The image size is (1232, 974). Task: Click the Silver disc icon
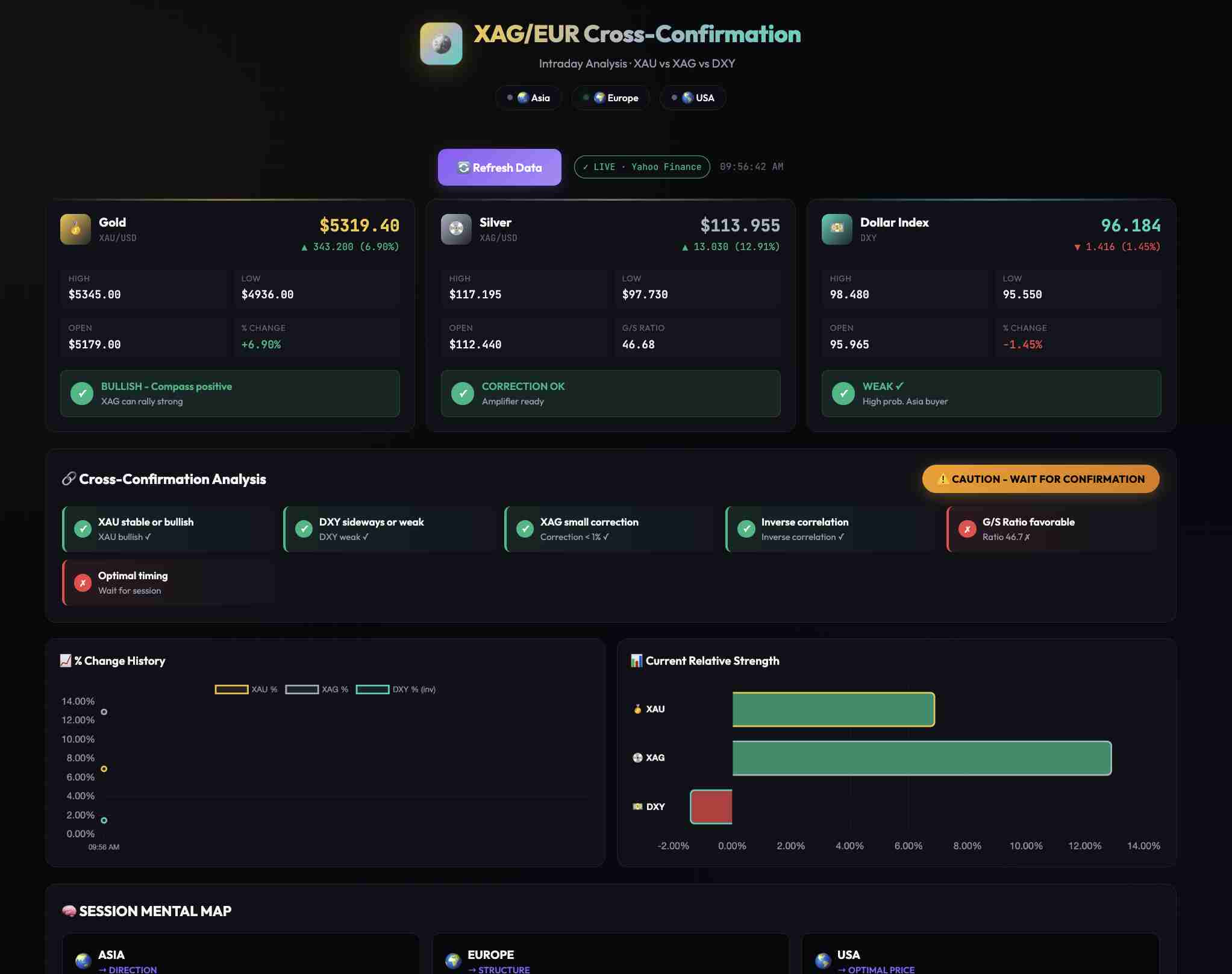[x=456, y=229]
